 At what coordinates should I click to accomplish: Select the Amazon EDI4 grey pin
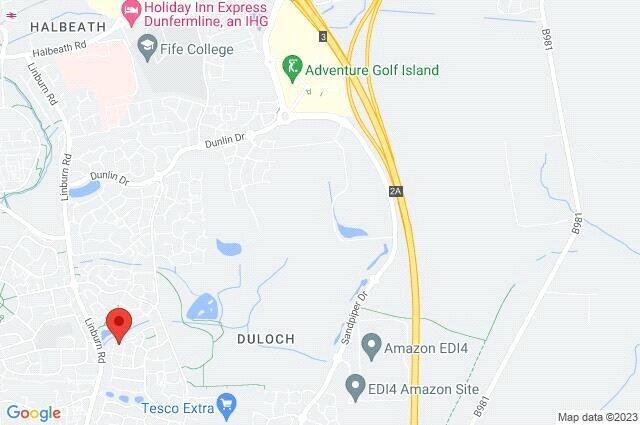point(371,347)
